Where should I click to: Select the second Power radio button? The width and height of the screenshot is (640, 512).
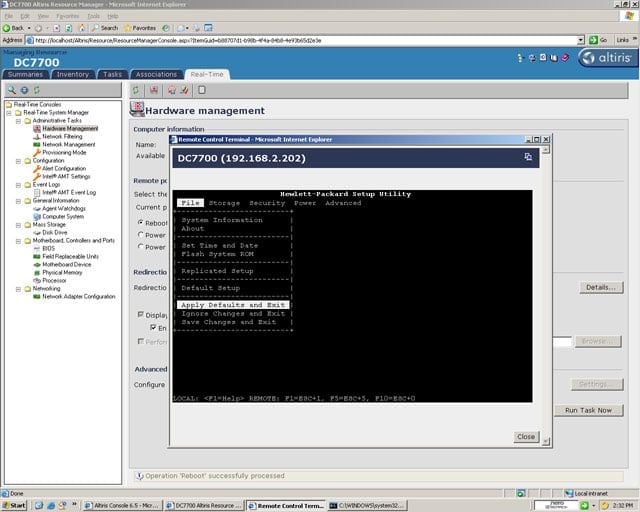pyautogui.click(x=140, y=247)
